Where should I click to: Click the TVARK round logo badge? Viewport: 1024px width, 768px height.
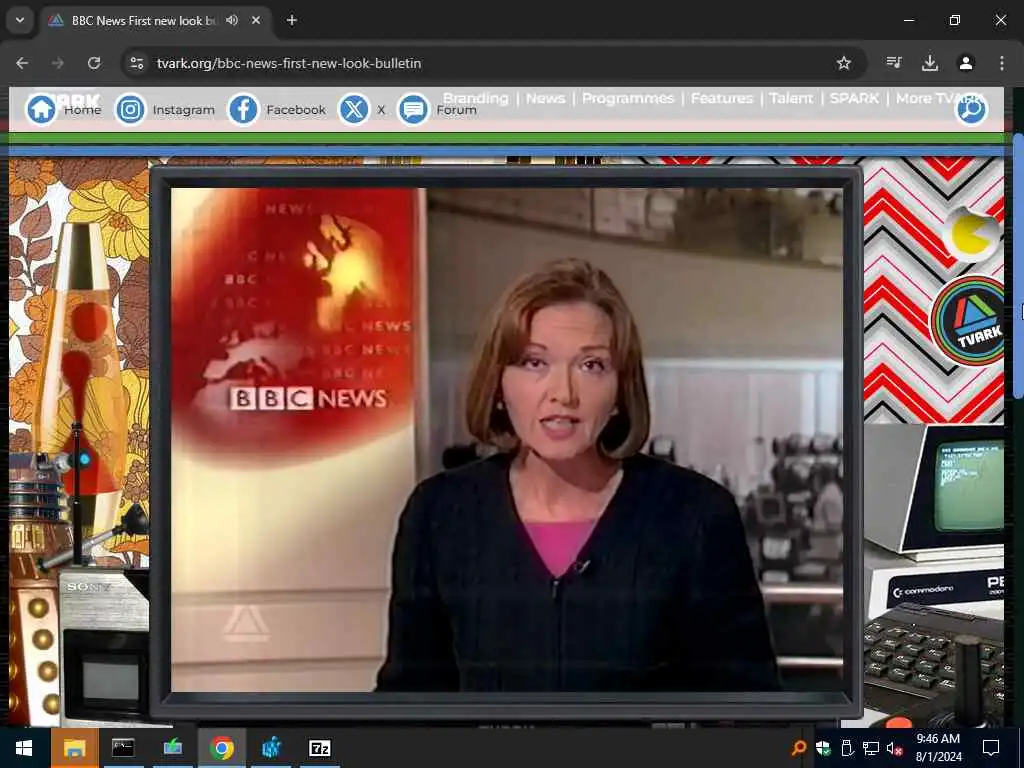(x=970, y=321)
